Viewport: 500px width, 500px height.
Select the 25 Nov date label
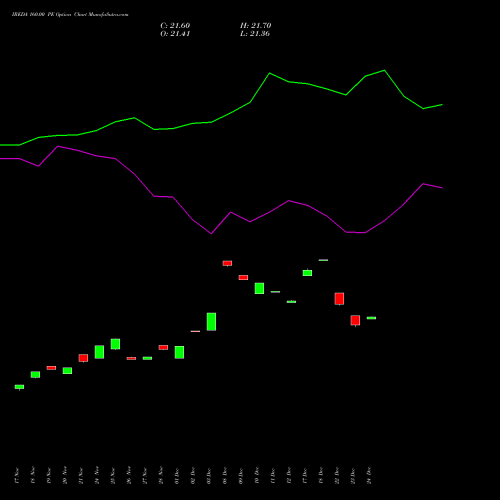[x=113, y=476]
